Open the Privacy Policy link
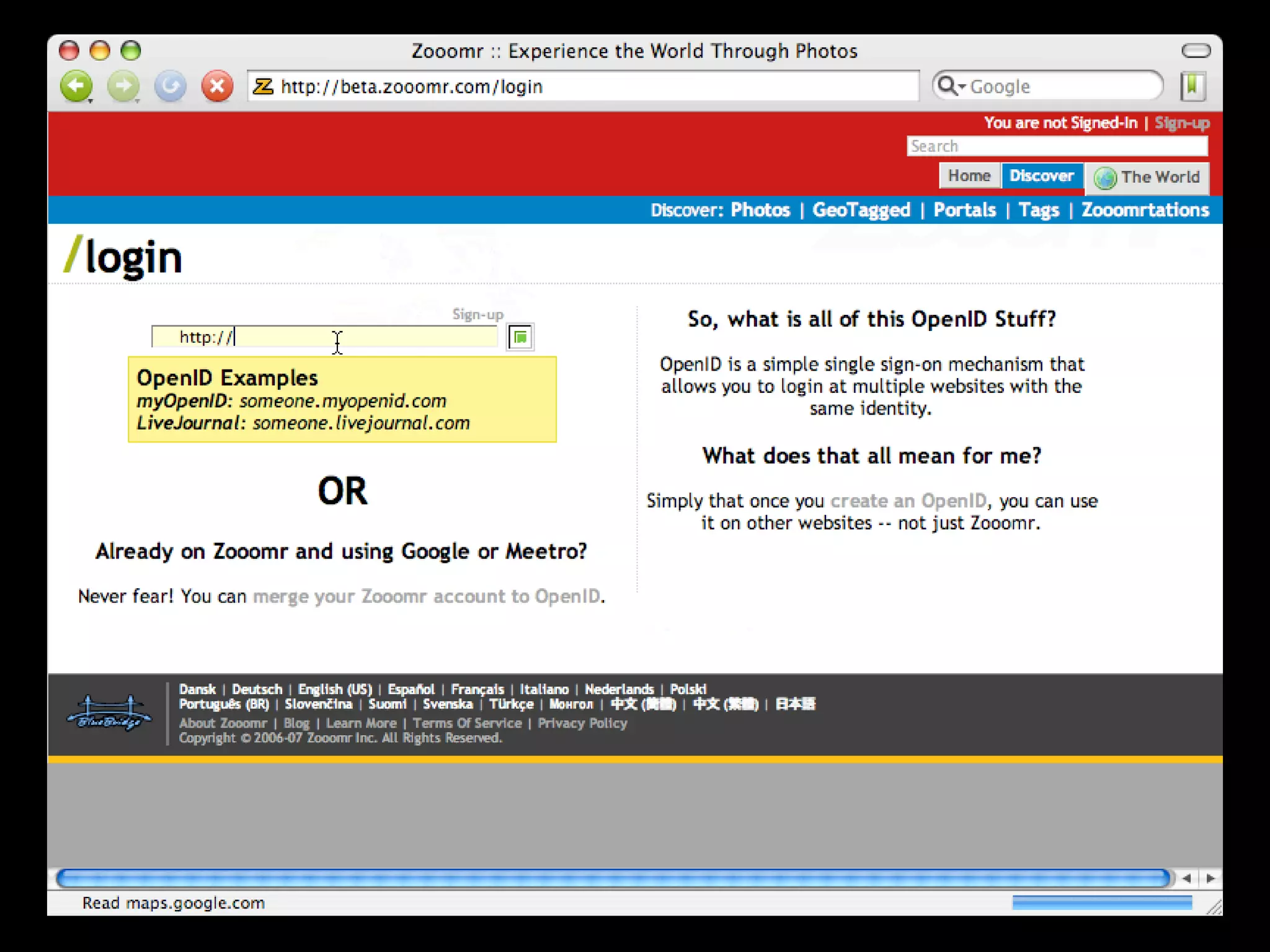1270x952 pixels. click(x=582, y=723)
